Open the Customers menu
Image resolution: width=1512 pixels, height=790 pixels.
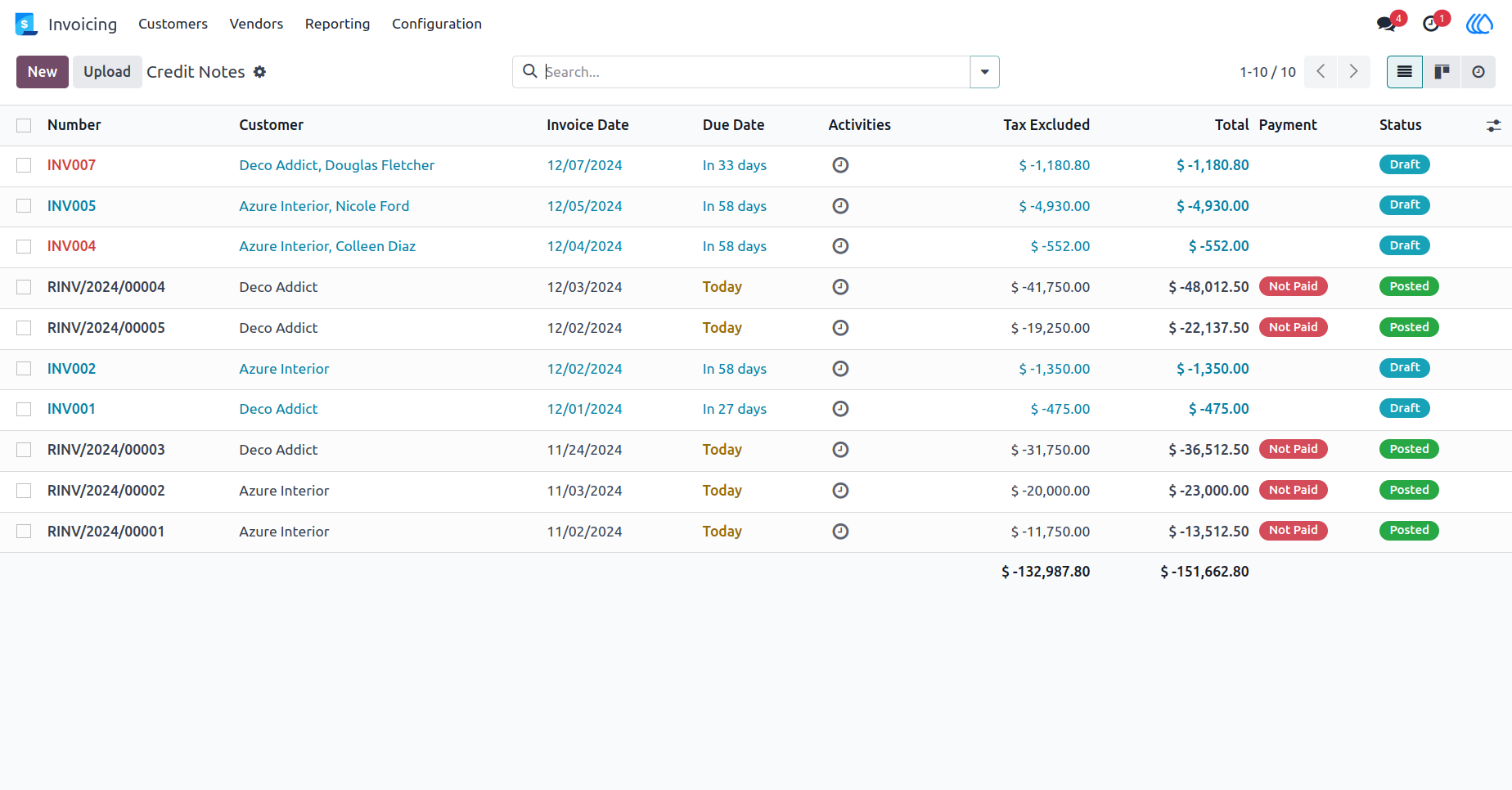[x=173, y=24]
